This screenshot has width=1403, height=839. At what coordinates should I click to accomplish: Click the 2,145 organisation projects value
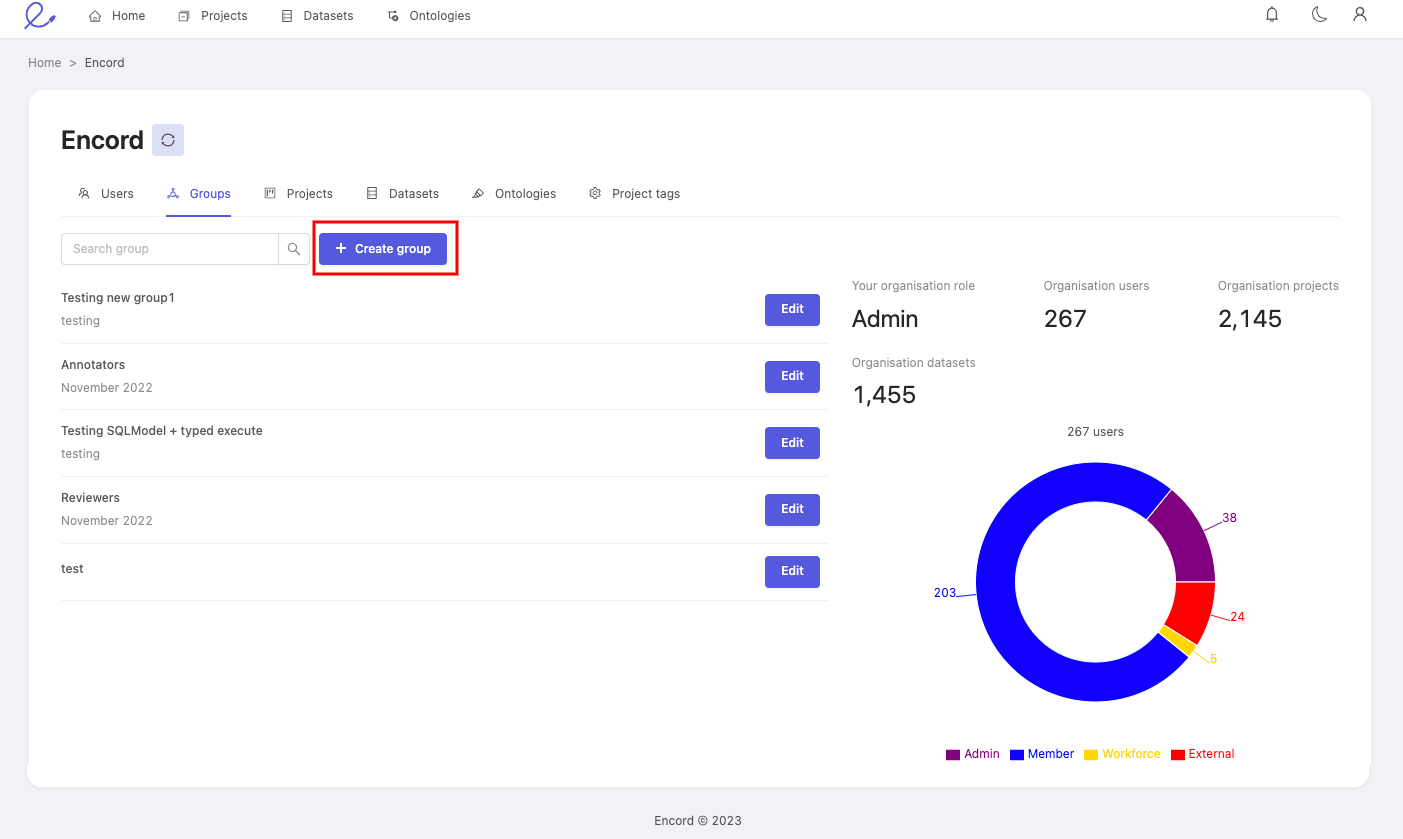click(1250, 319)
